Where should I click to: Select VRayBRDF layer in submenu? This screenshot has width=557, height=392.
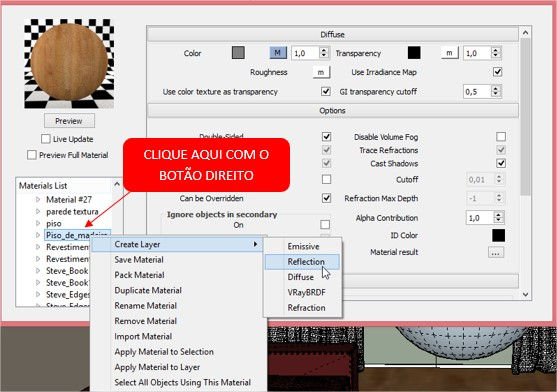coord(303,292)
